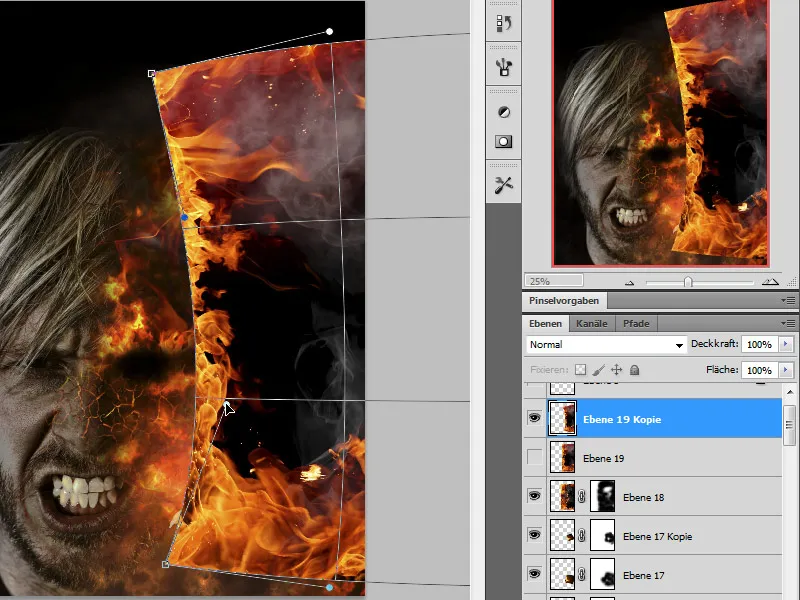Viewport: 800px width, 600px height.
Task: Switch to the Pfade tab
Action: [636, 323]
